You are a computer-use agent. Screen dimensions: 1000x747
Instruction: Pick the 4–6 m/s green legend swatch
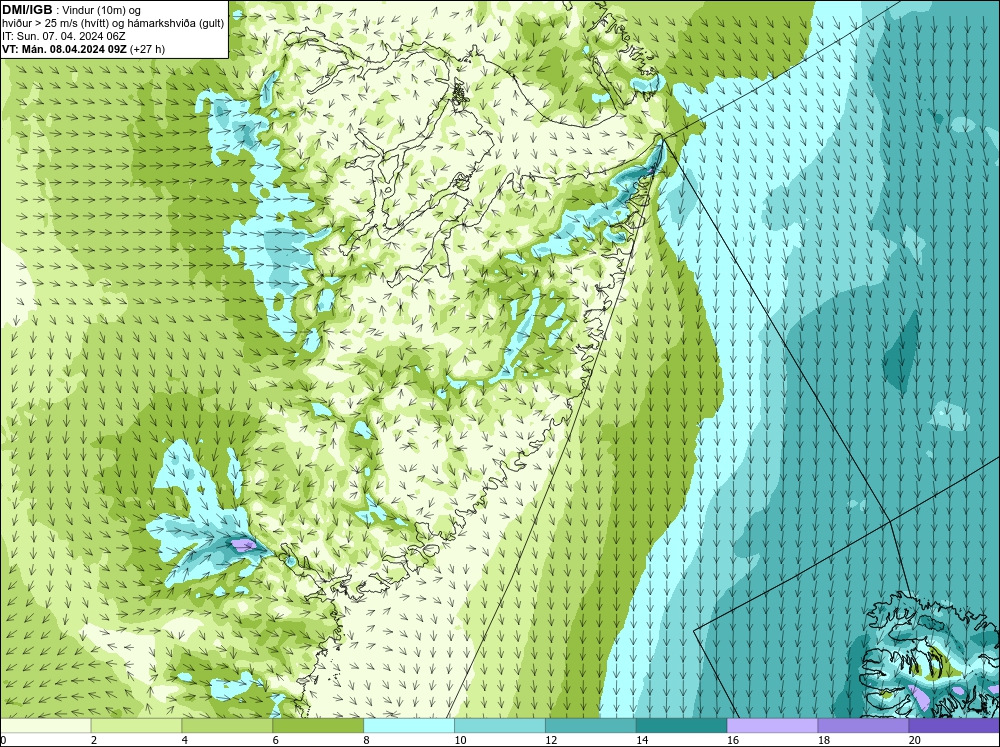point(227,726)
